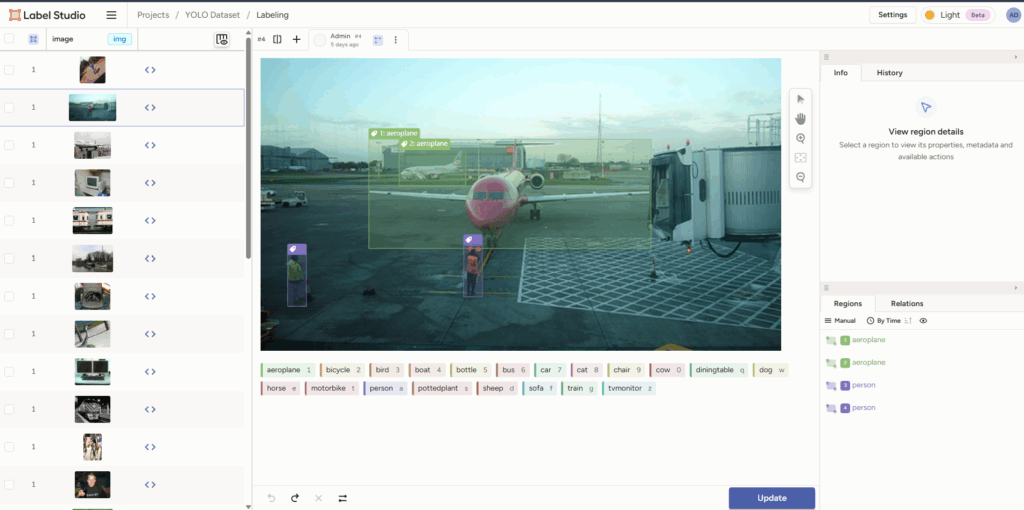Create new annotation with plus icon

[296, 39]
